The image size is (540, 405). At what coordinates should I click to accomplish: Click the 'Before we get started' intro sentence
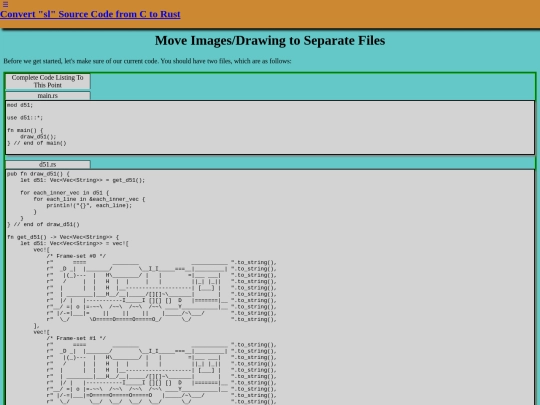click(147, 61)
